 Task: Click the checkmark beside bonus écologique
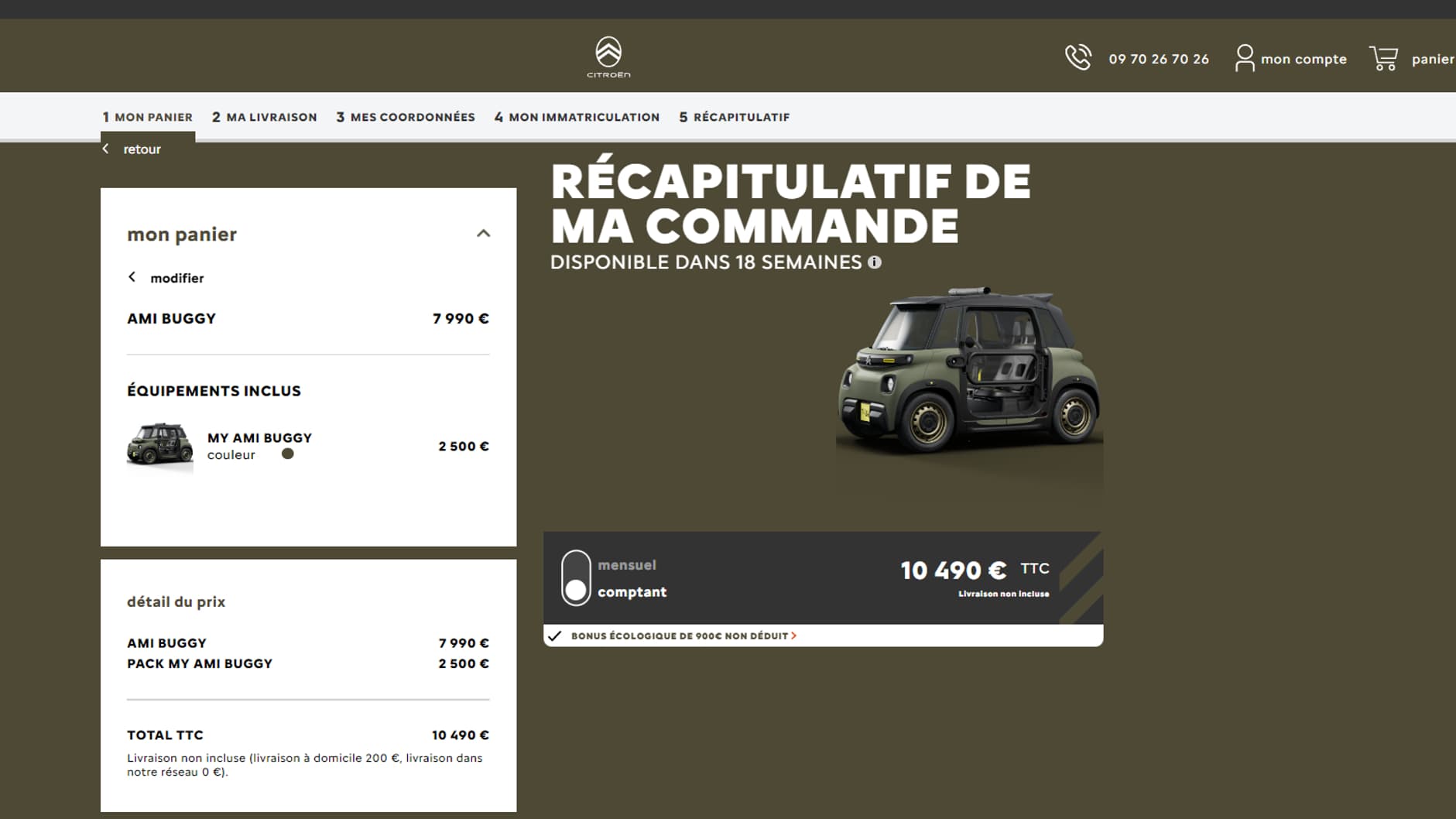pyautogui.click(x=554, y=636)
